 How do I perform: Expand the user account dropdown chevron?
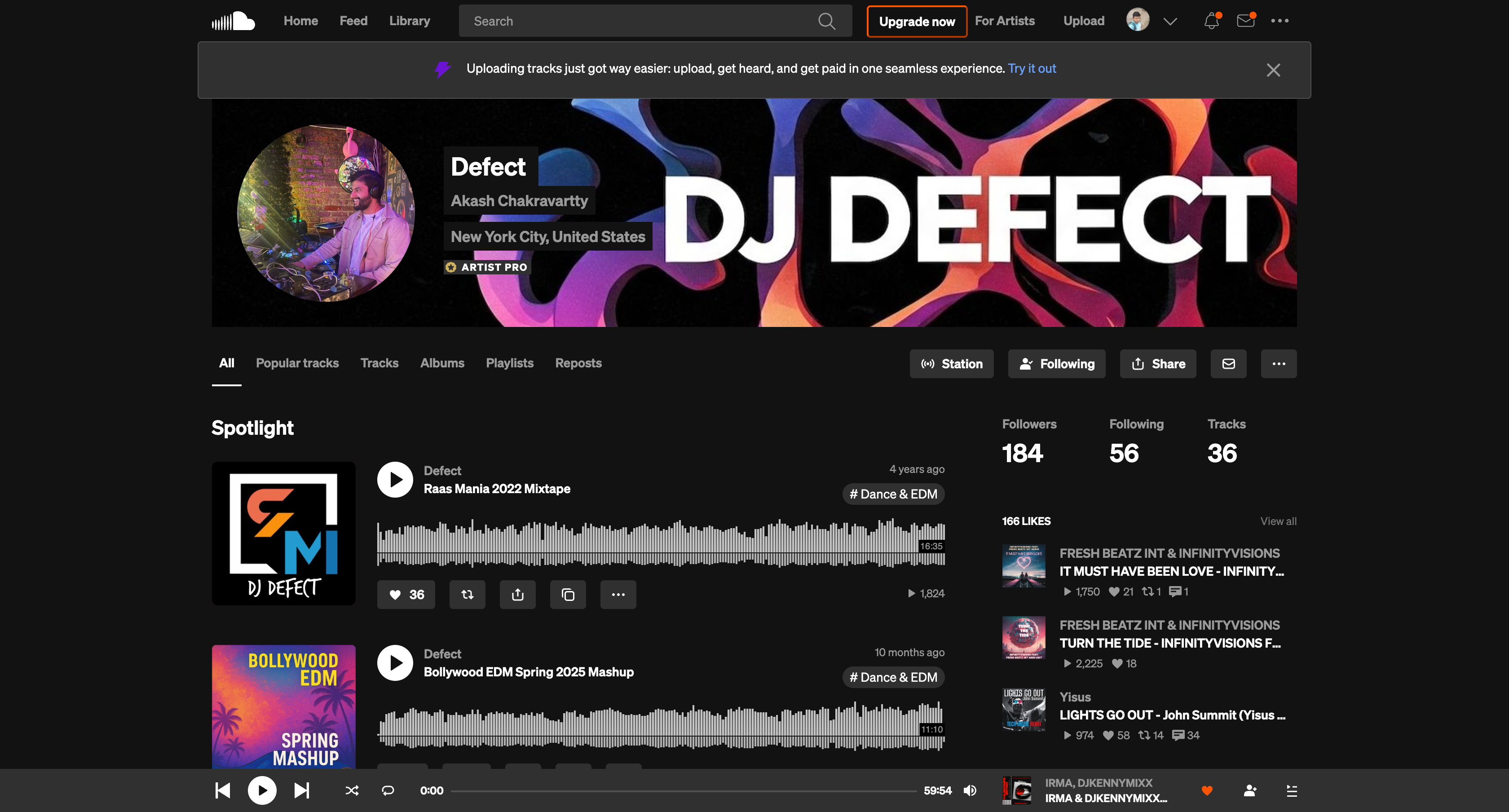pyautogui.click(x=1170, y=21)
